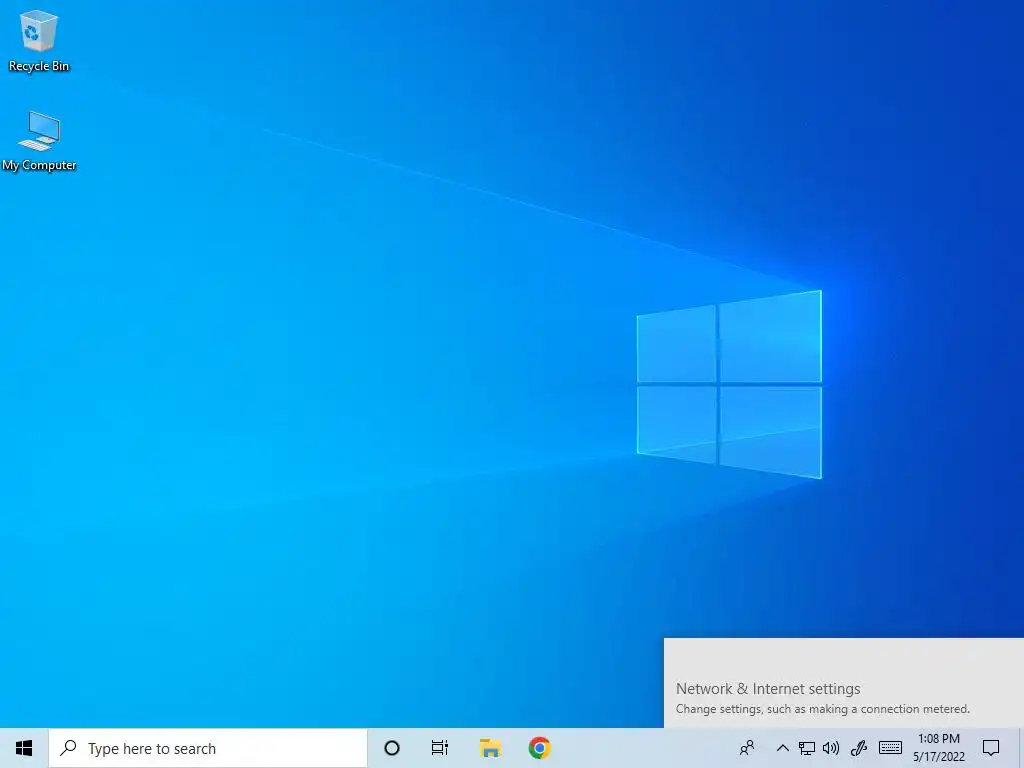Open the Windows Ink Workspace pen icon
The image size is (1024, 768).
(859, 748)
